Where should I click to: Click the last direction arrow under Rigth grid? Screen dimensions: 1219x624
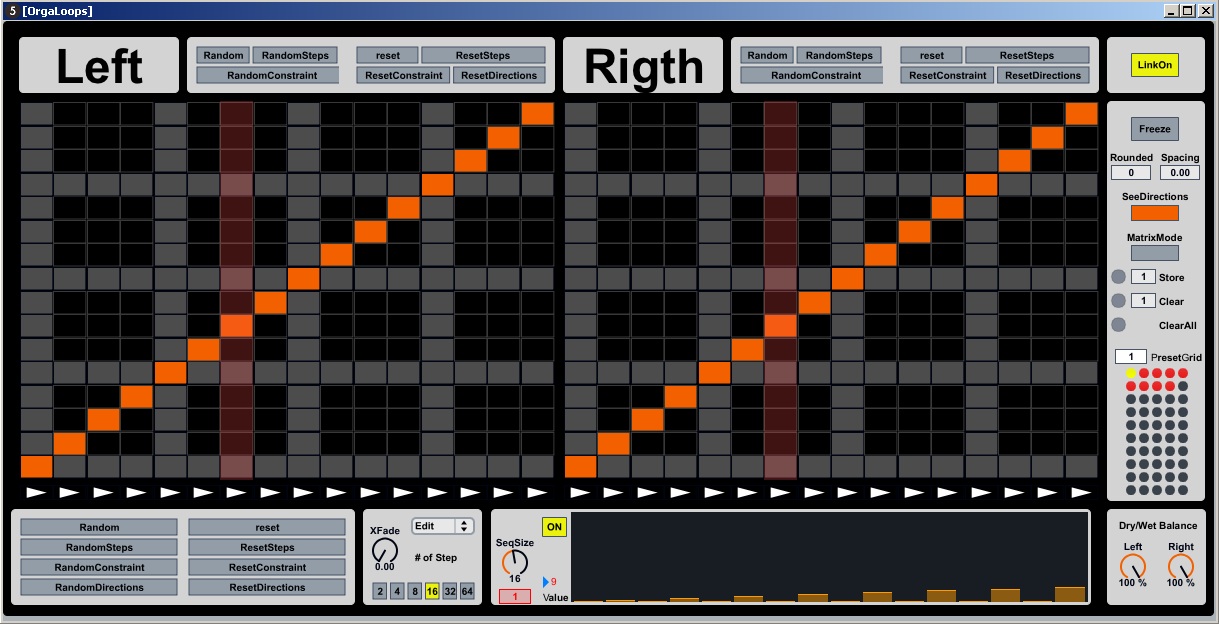click(1080, 492)
